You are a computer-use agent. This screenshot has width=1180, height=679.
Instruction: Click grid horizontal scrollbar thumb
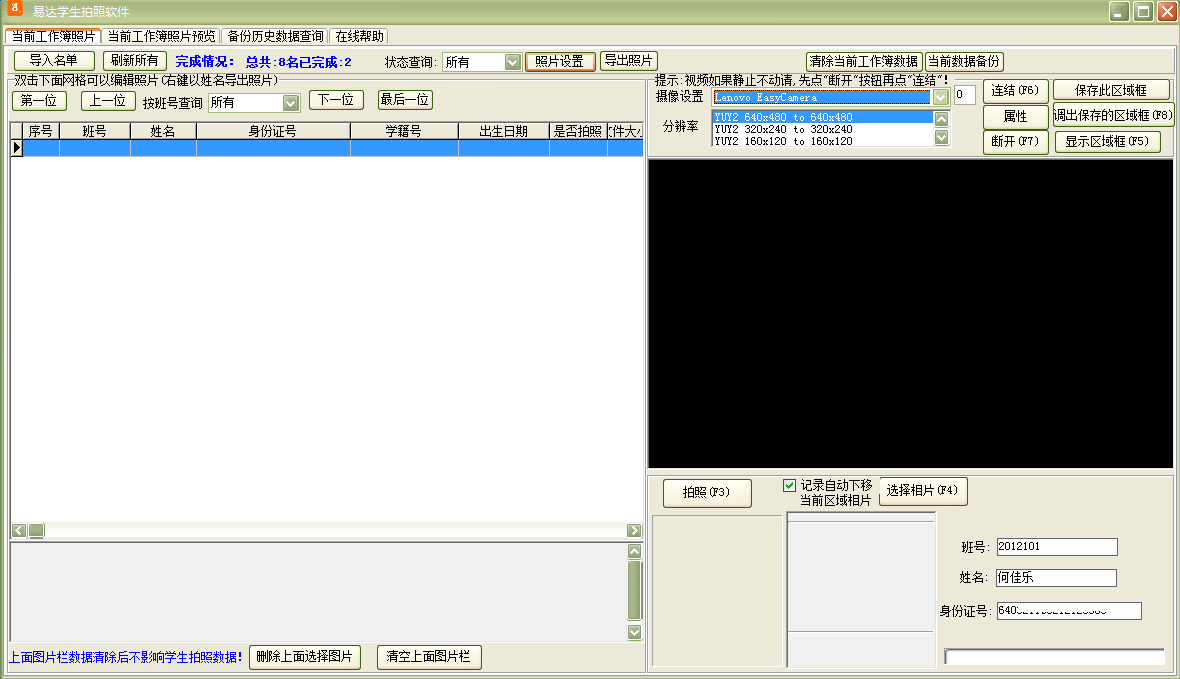click(x=36, y=531)
